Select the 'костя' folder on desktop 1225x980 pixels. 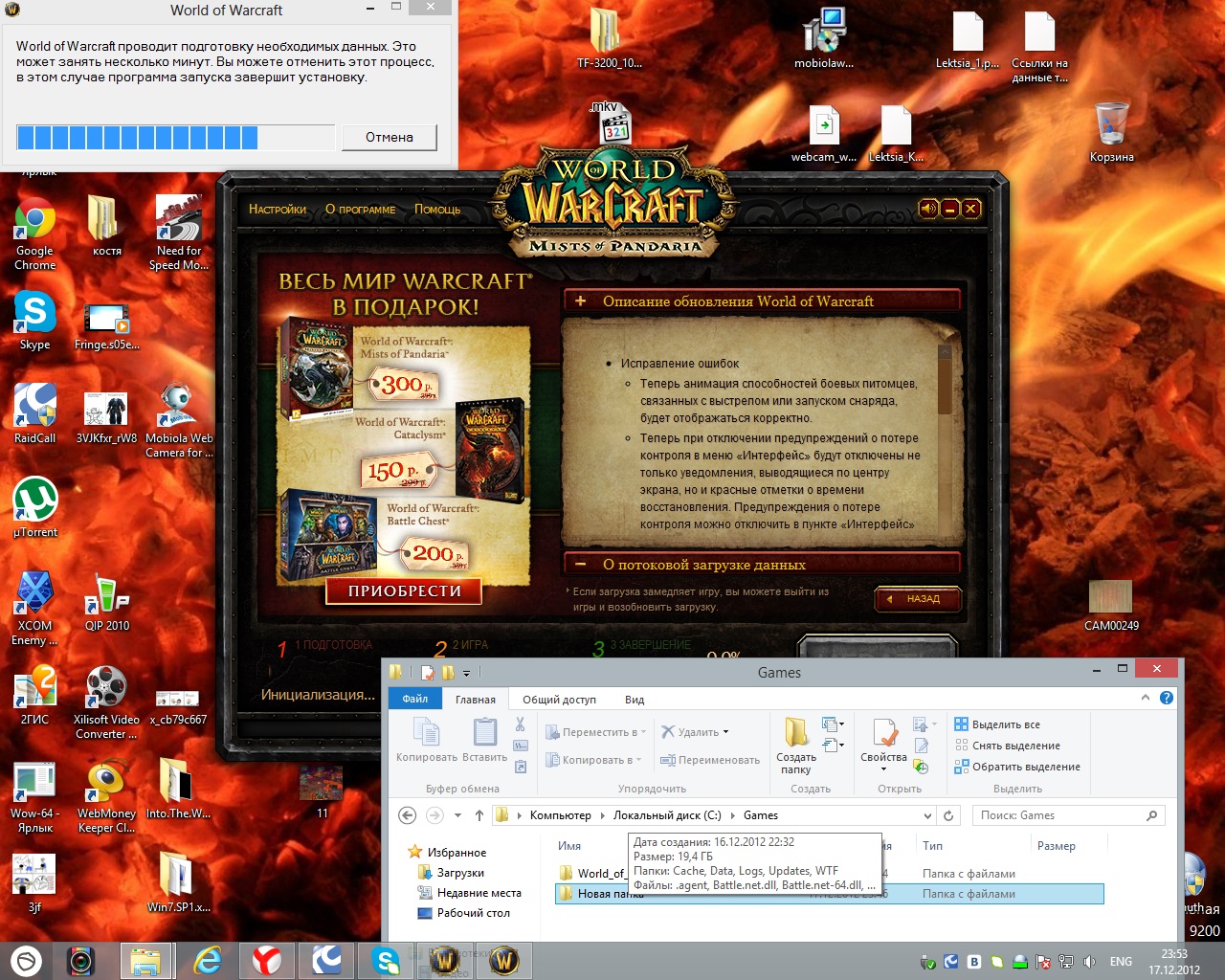pyautogui.click(x=106, y=227)
